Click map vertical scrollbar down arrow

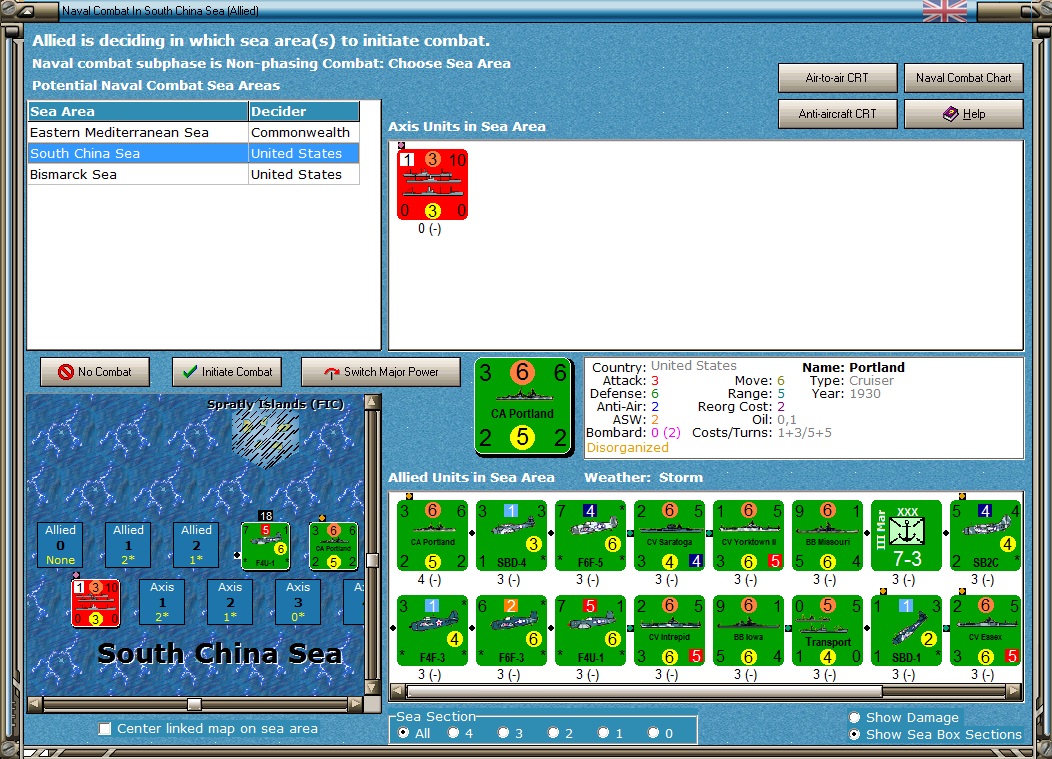[372, 687]
